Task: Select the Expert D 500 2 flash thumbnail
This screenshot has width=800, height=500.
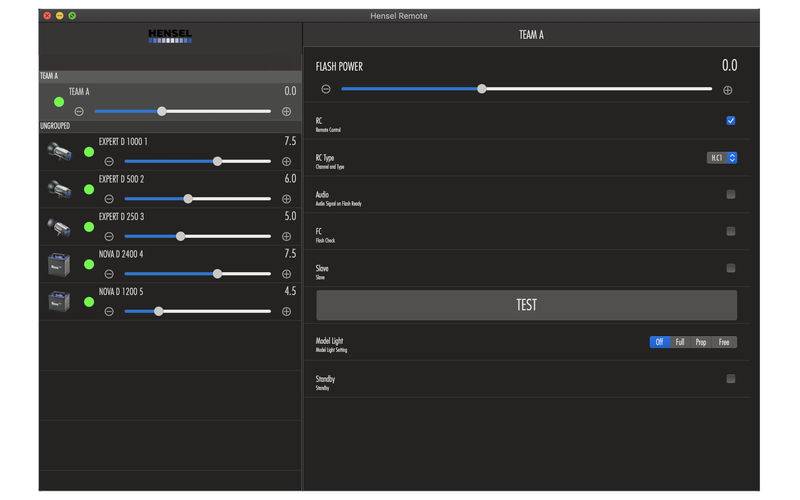Action: (x=59, y=189)
